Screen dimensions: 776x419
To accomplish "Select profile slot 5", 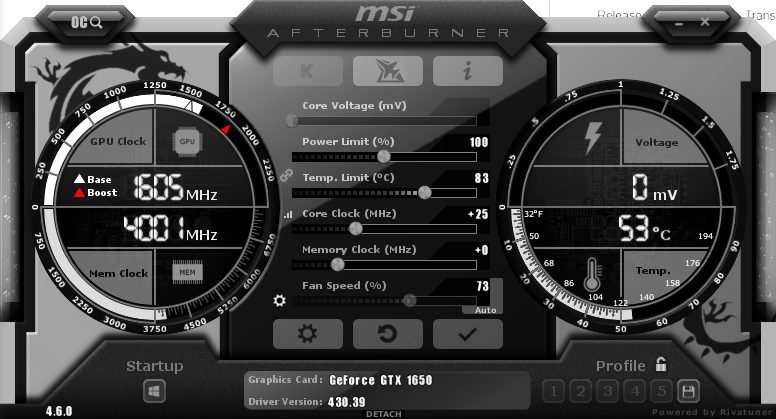I will [x=662, y=392].
